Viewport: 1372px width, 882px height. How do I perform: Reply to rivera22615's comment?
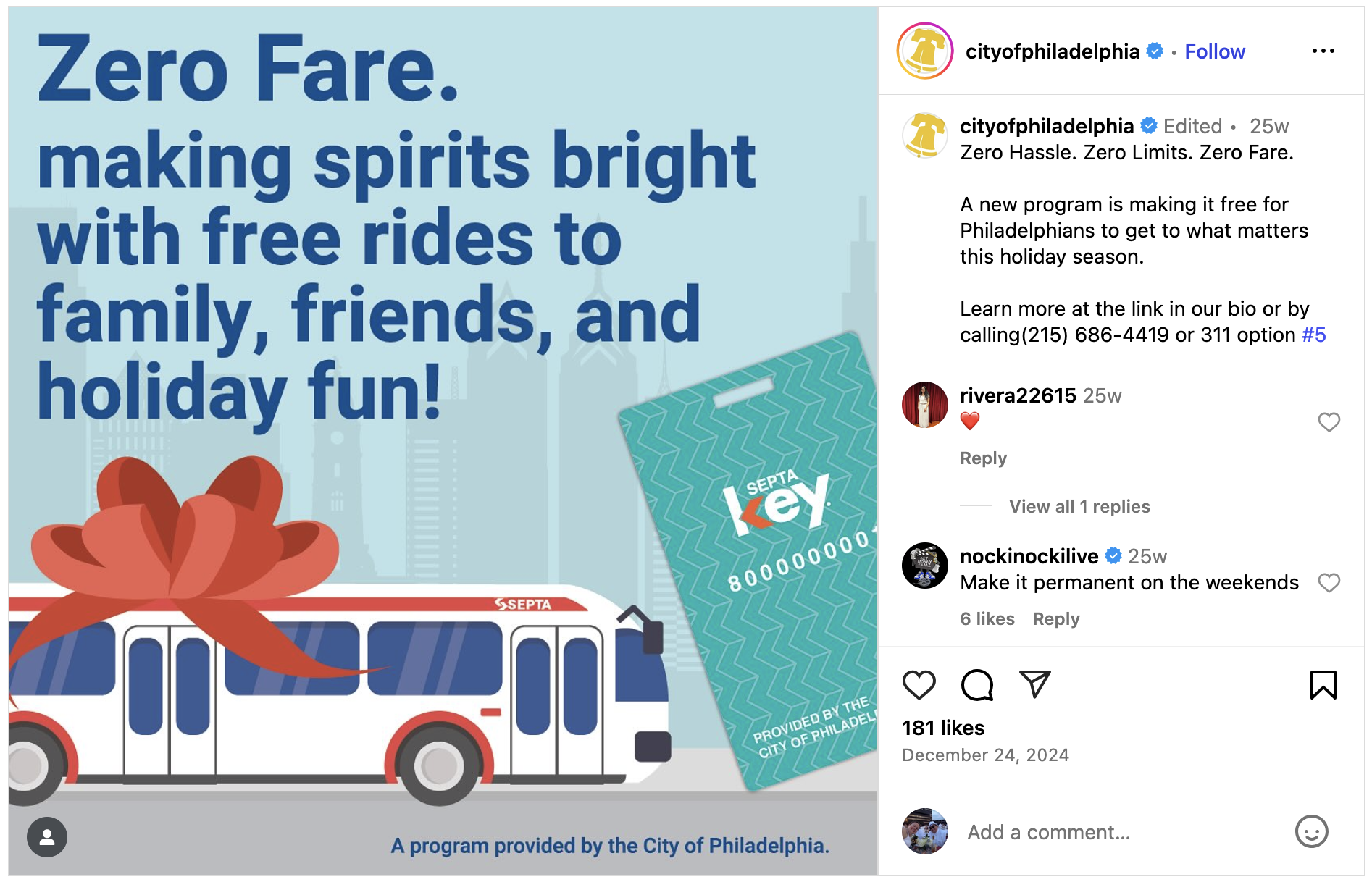(x=983, y=458)
